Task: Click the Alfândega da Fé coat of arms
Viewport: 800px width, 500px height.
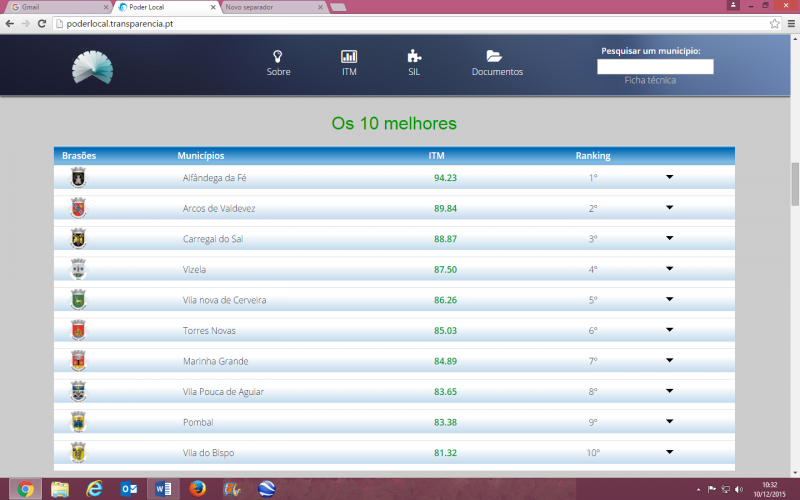Action: tap(79, 177)
